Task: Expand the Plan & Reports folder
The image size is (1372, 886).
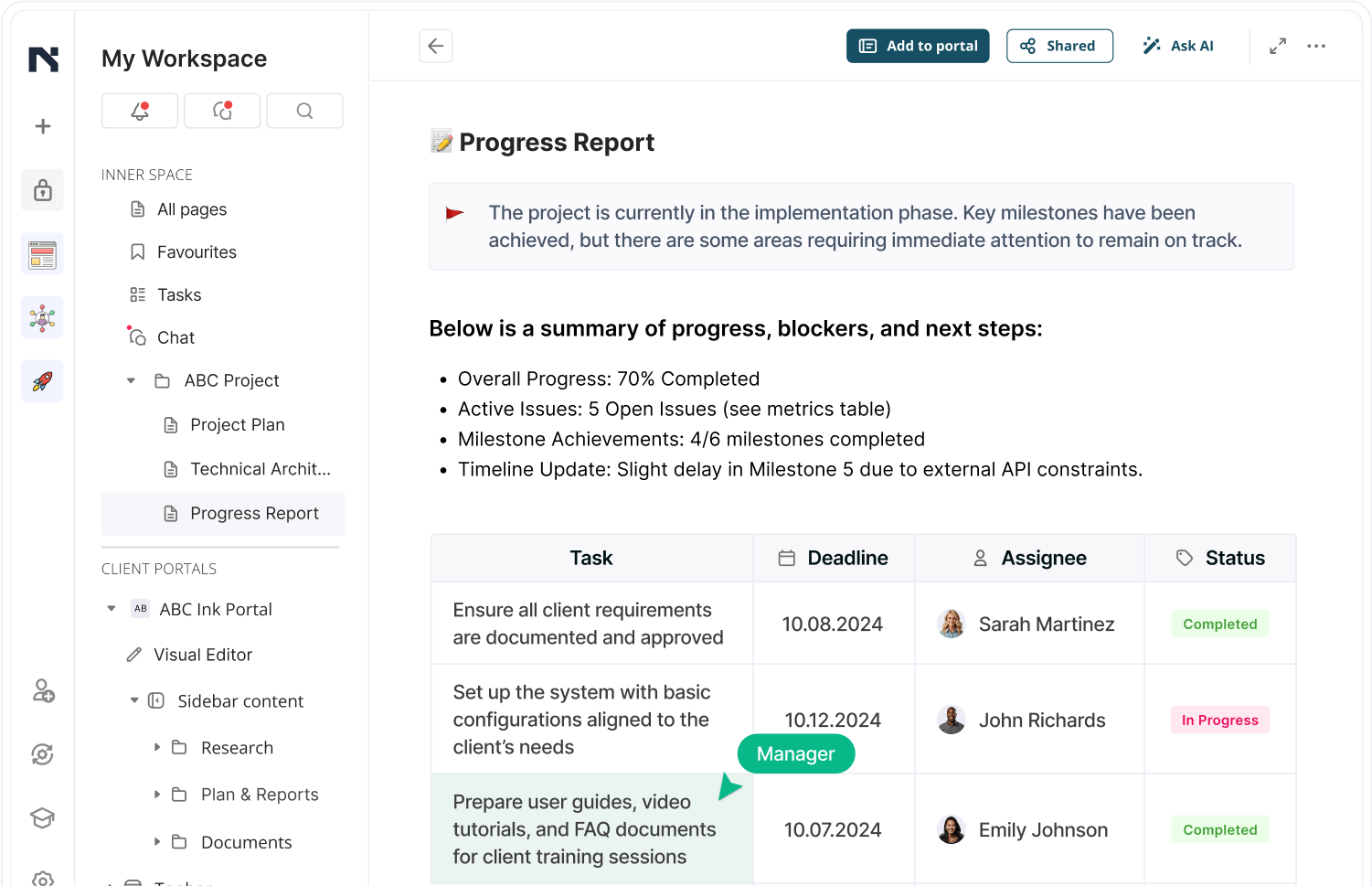Action: (157, 795)
